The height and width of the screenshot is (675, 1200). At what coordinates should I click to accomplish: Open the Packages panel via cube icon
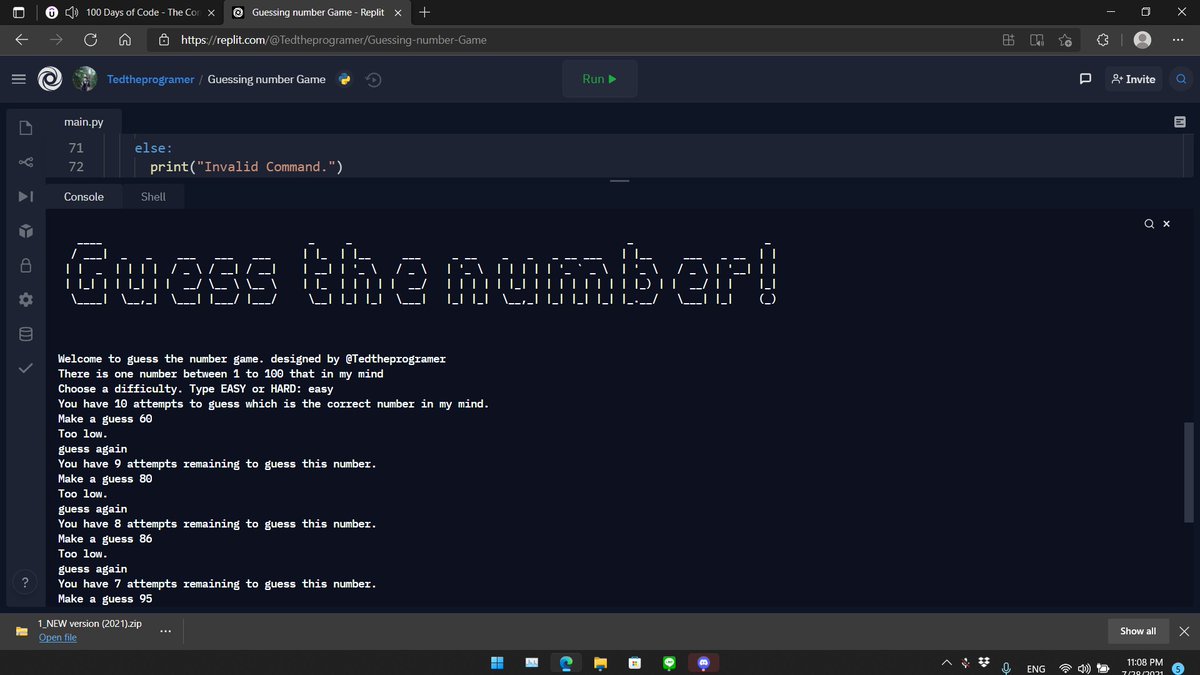[x=25, y=230]
